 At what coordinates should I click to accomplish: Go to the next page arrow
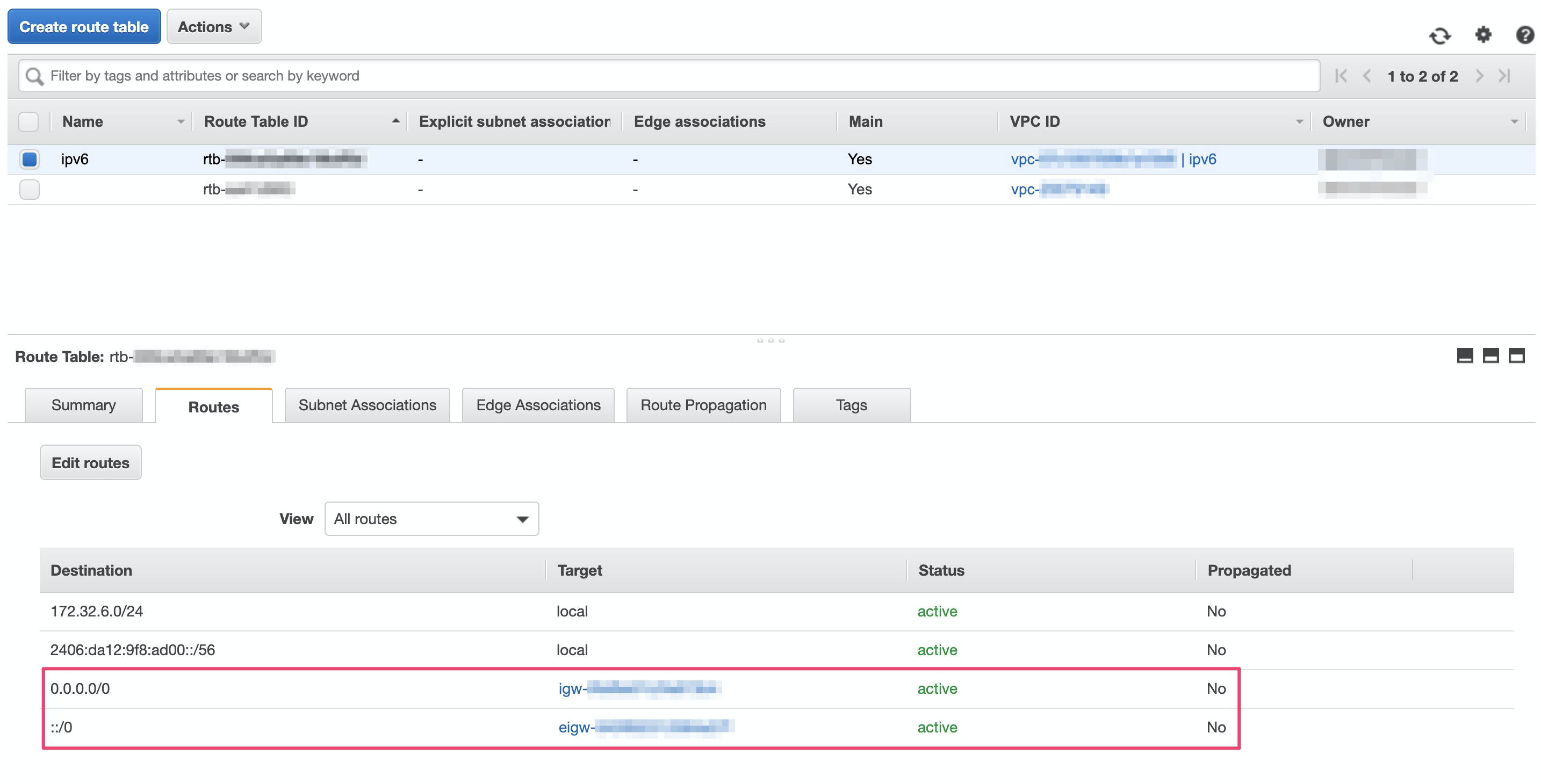tap(1479, 76)
